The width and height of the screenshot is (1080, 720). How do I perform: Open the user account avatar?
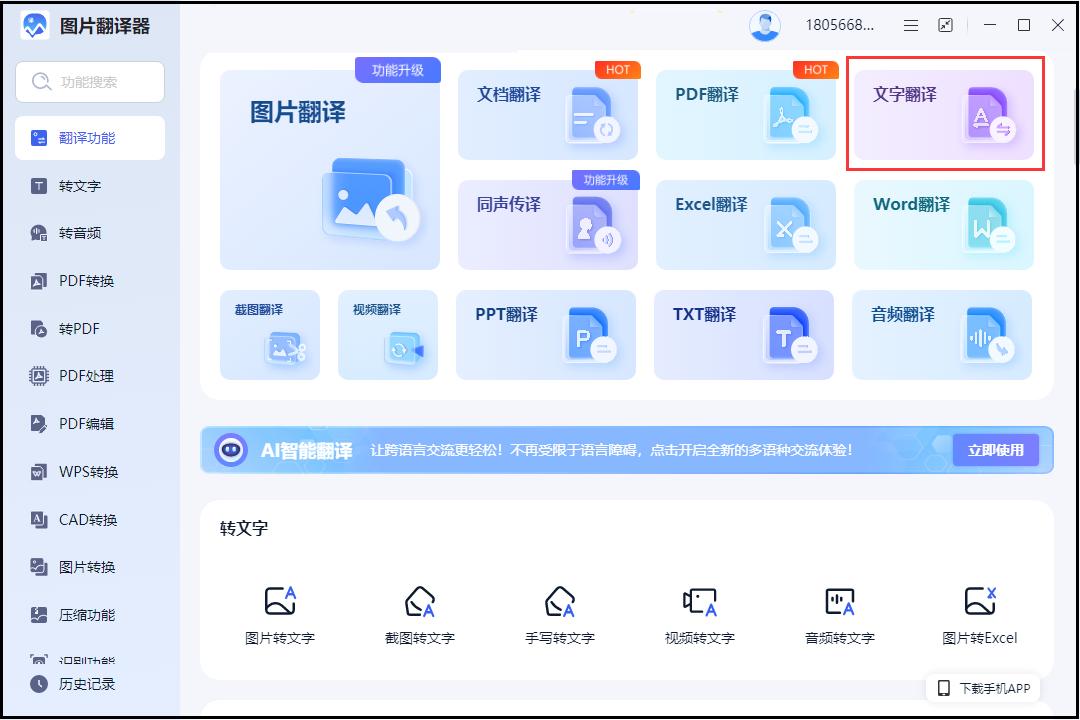(x=765, y=25)
